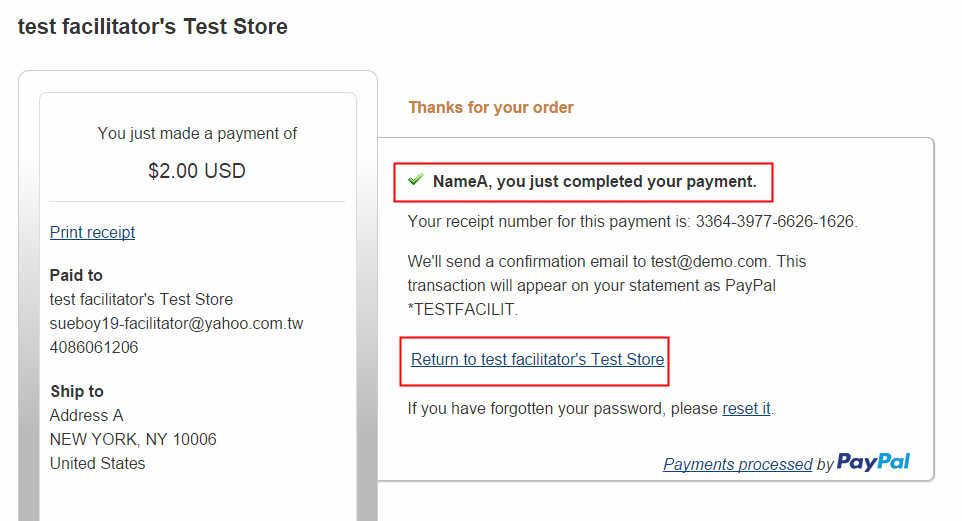962x521 pixels.
Task: Return to test facilitator's Test Store
Action: [x=537, y=359]
